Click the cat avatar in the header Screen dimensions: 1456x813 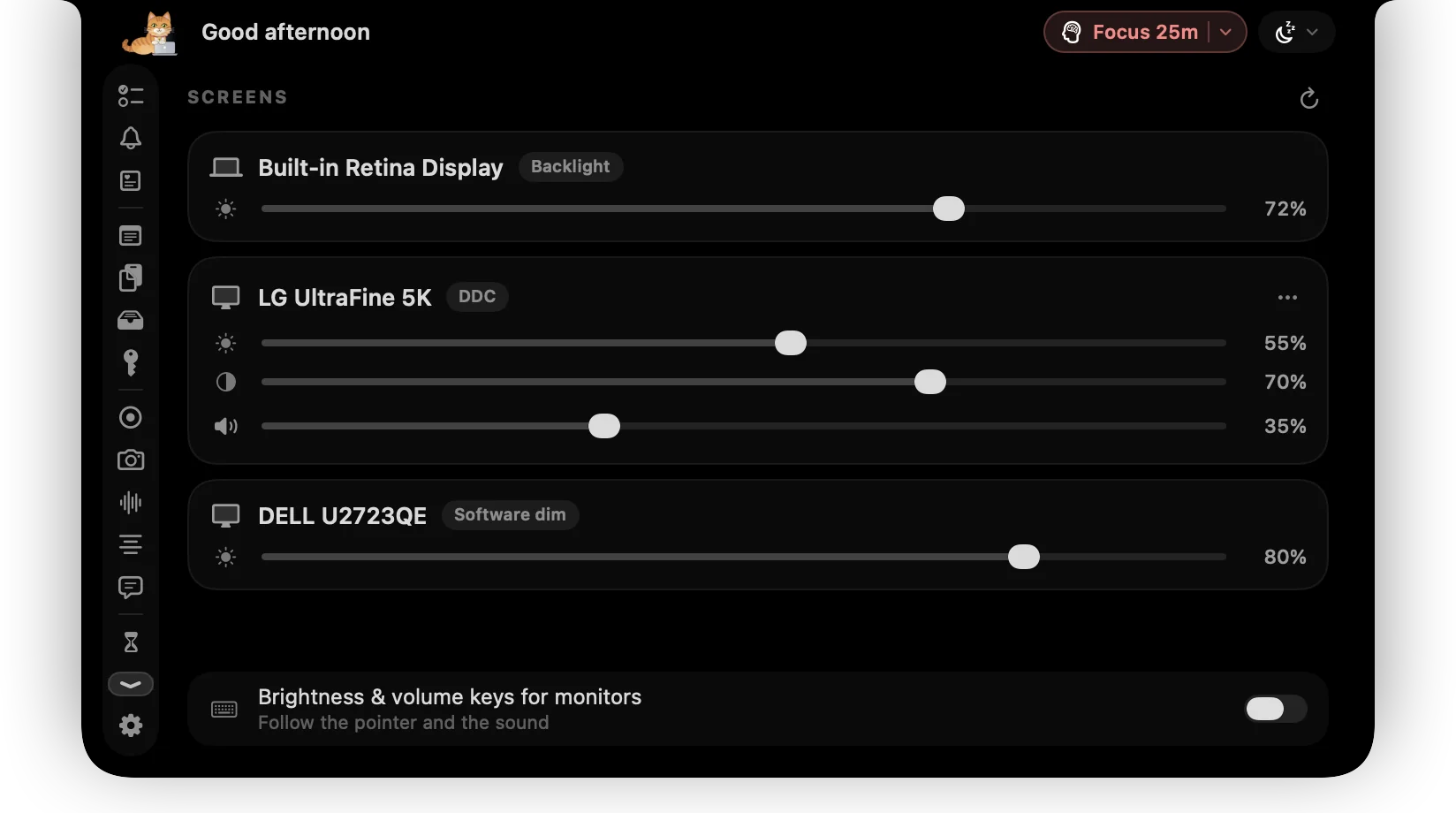point(150,34)
